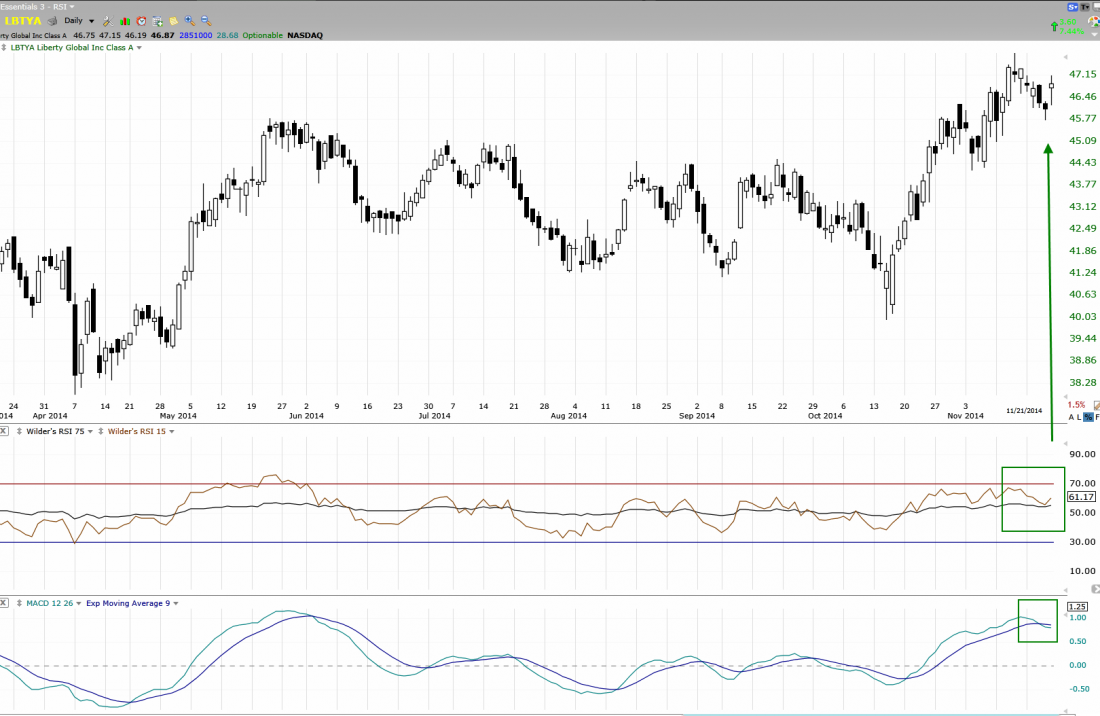Click the add-to-watchlist icon with green plus
Viewport: 1100px width, 716px height.
click(x=157, y=20)
